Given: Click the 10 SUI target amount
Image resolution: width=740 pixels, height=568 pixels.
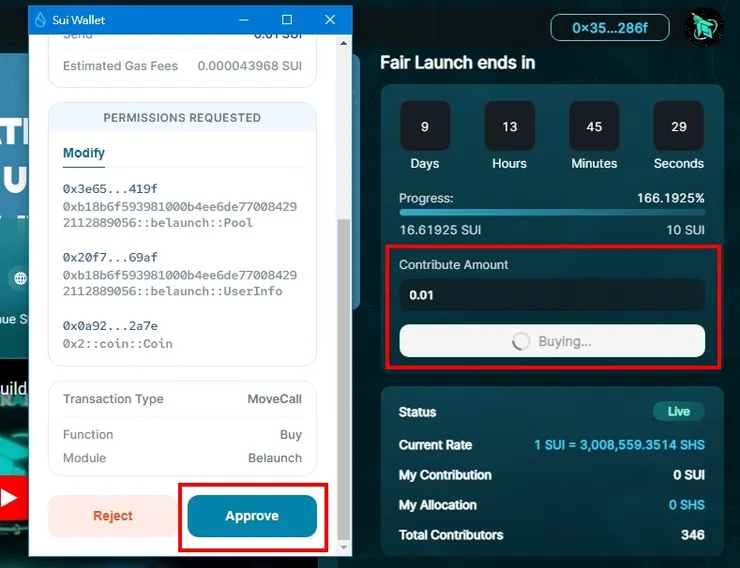Looking at the screenshot, I should 686,230.
